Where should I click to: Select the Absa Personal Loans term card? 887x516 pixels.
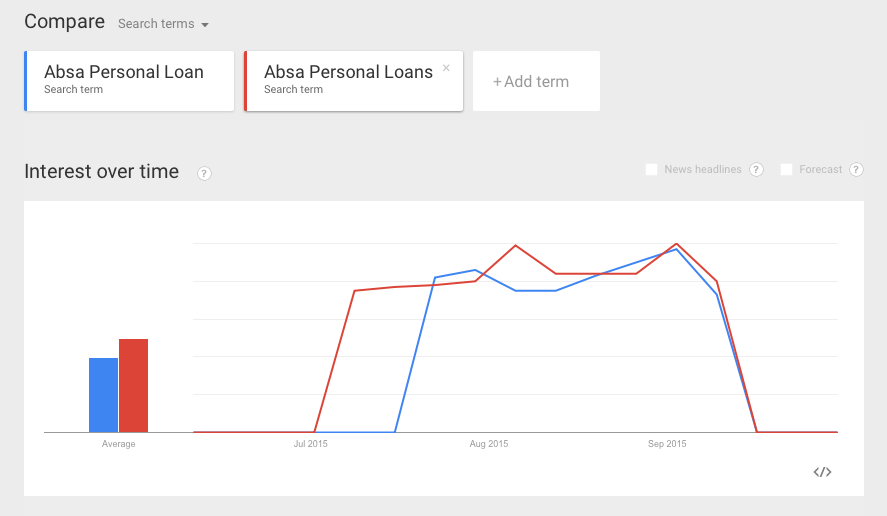(x=348, y=81)
